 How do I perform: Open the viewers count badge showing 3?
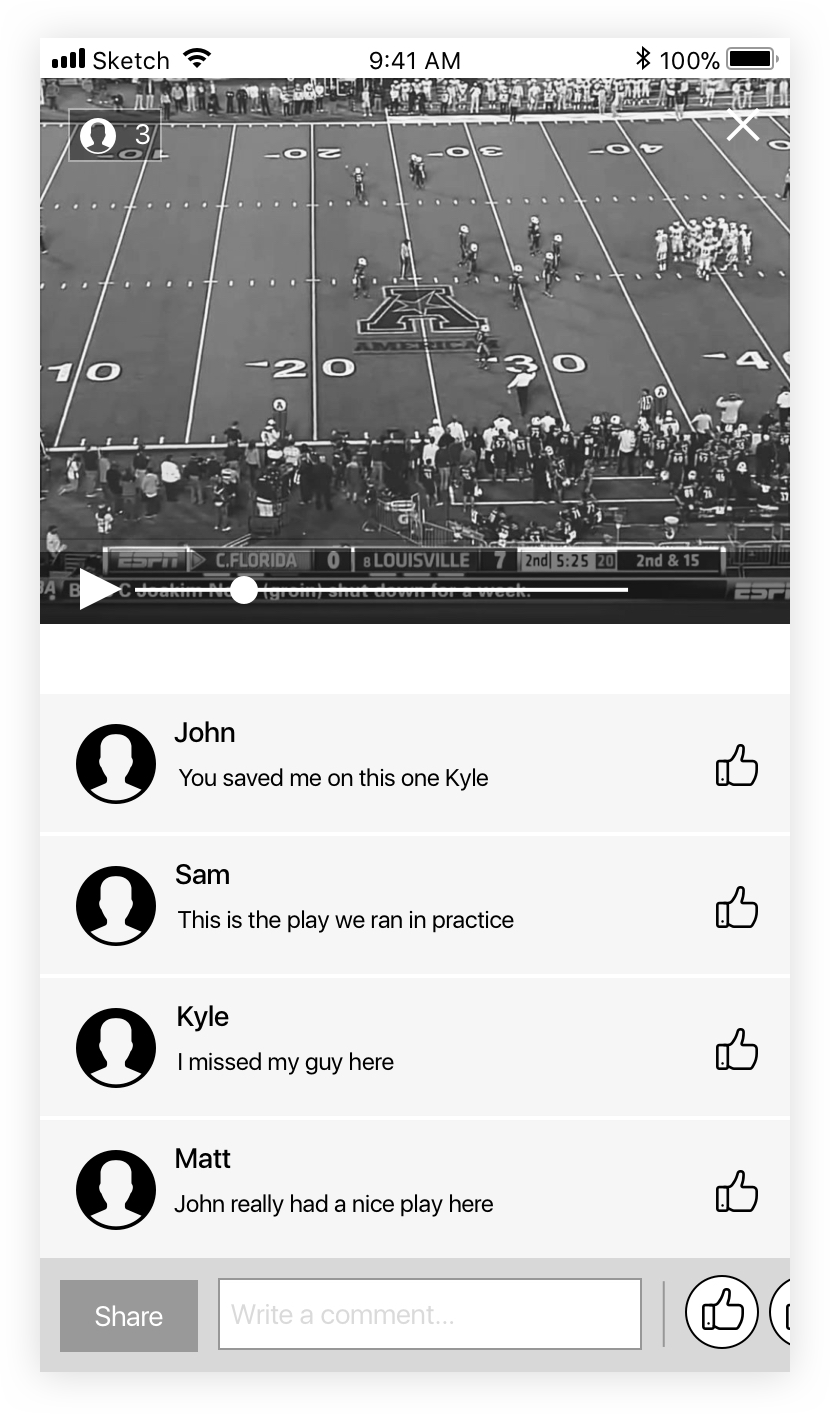click(x=115, y=135)
